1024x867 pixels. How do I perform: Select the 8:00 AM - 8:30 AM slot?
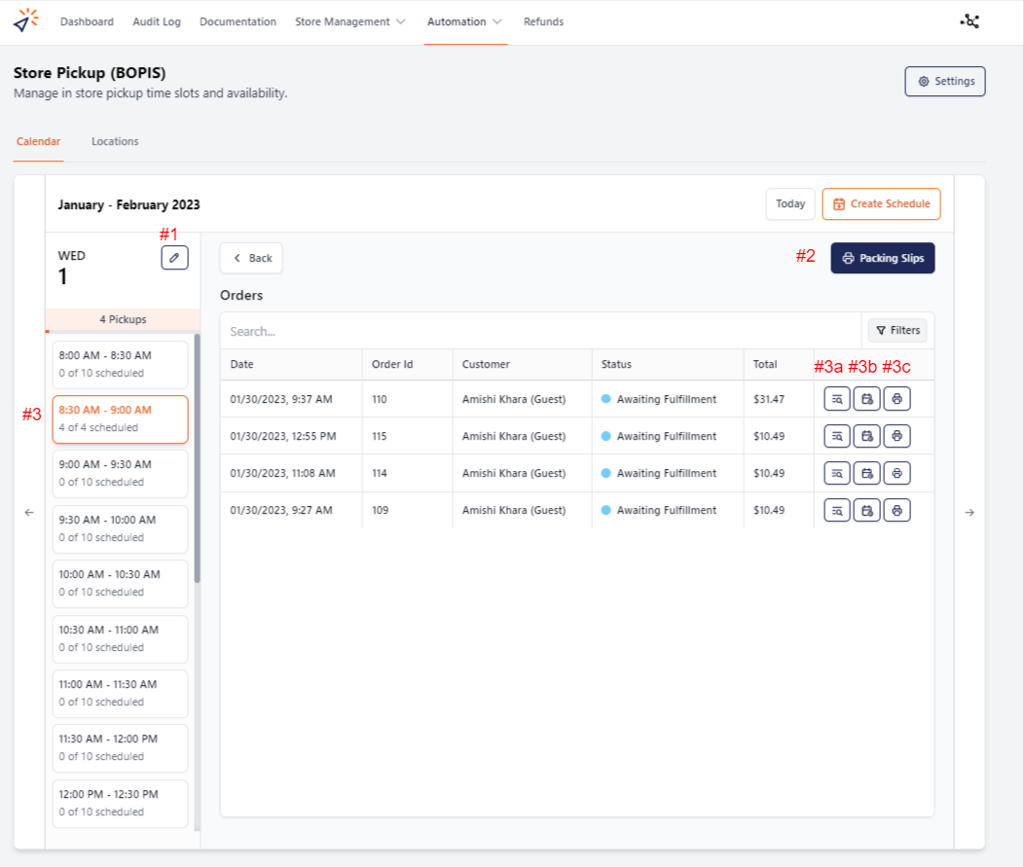(120, 364)
